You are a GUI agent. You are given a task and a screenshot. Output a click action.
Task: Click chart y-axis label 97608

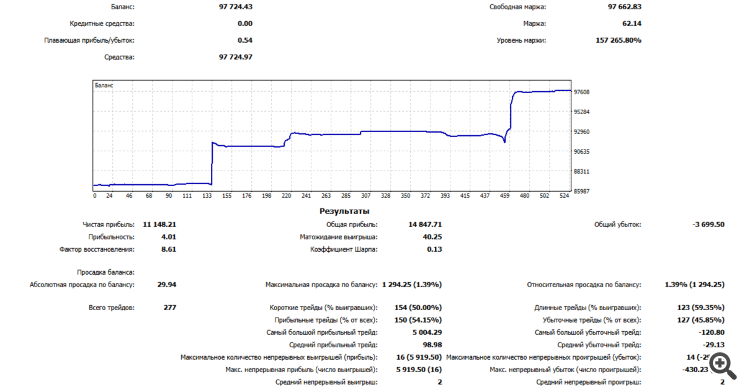point(582,92)
